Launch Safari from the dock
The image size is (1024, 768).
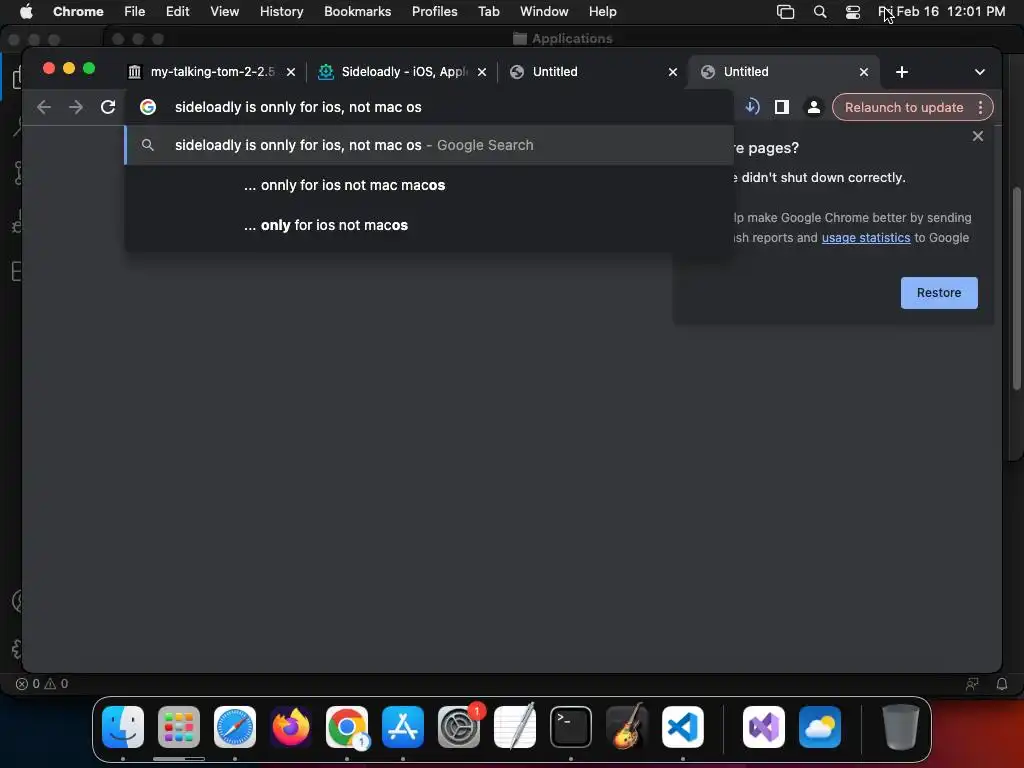(235, 727)
